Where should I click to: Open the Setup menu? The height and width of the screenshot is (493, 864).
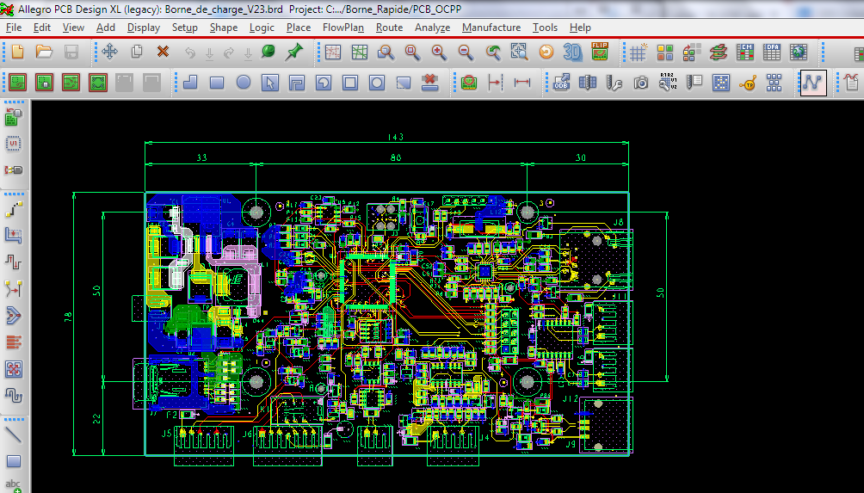tap(185, 28)
